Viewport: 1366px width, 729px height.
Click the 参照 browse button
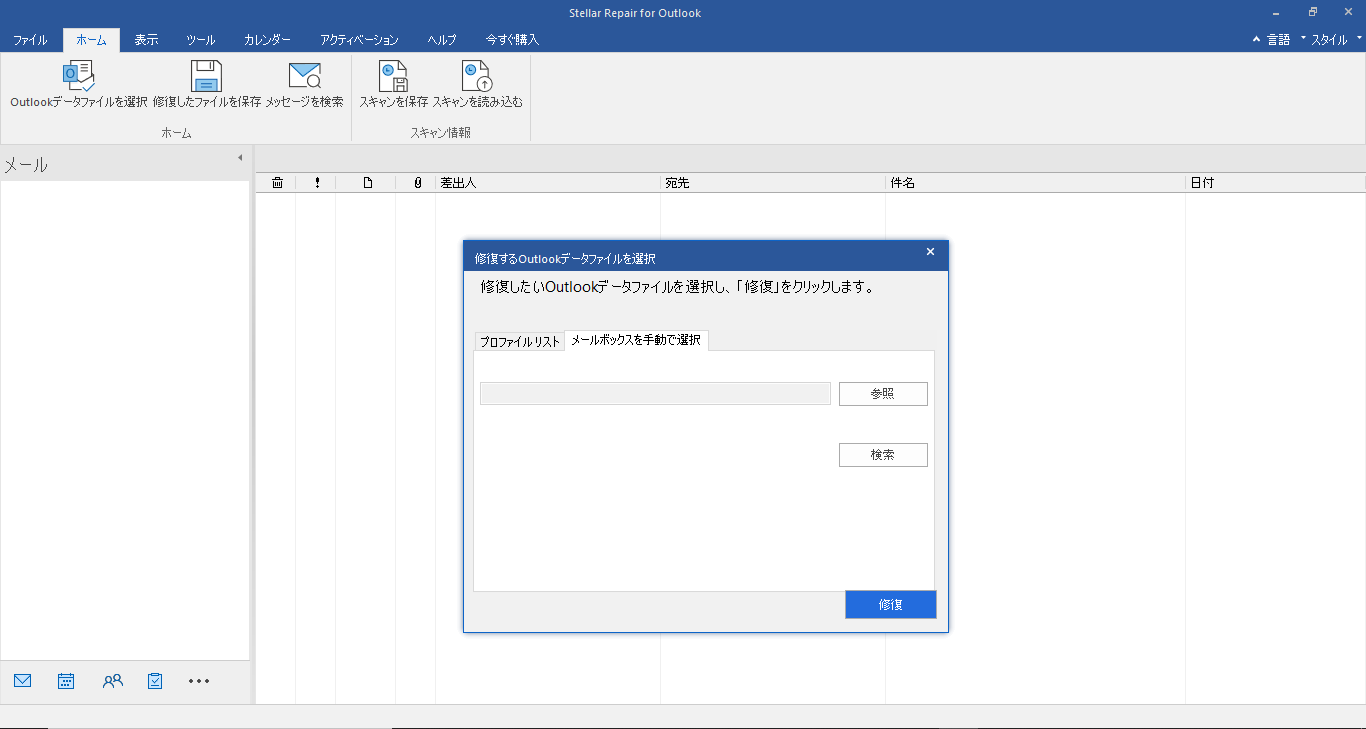[x=883, y=394]
